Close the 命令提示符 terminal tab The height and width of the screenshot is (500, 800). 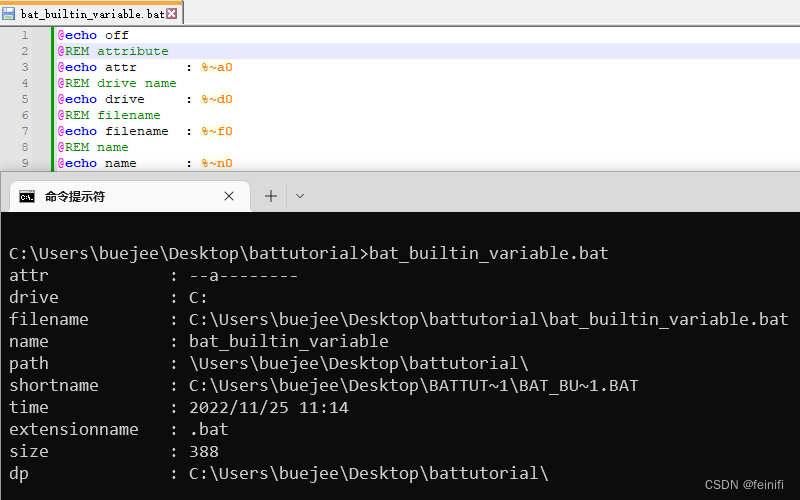point(229,196)
